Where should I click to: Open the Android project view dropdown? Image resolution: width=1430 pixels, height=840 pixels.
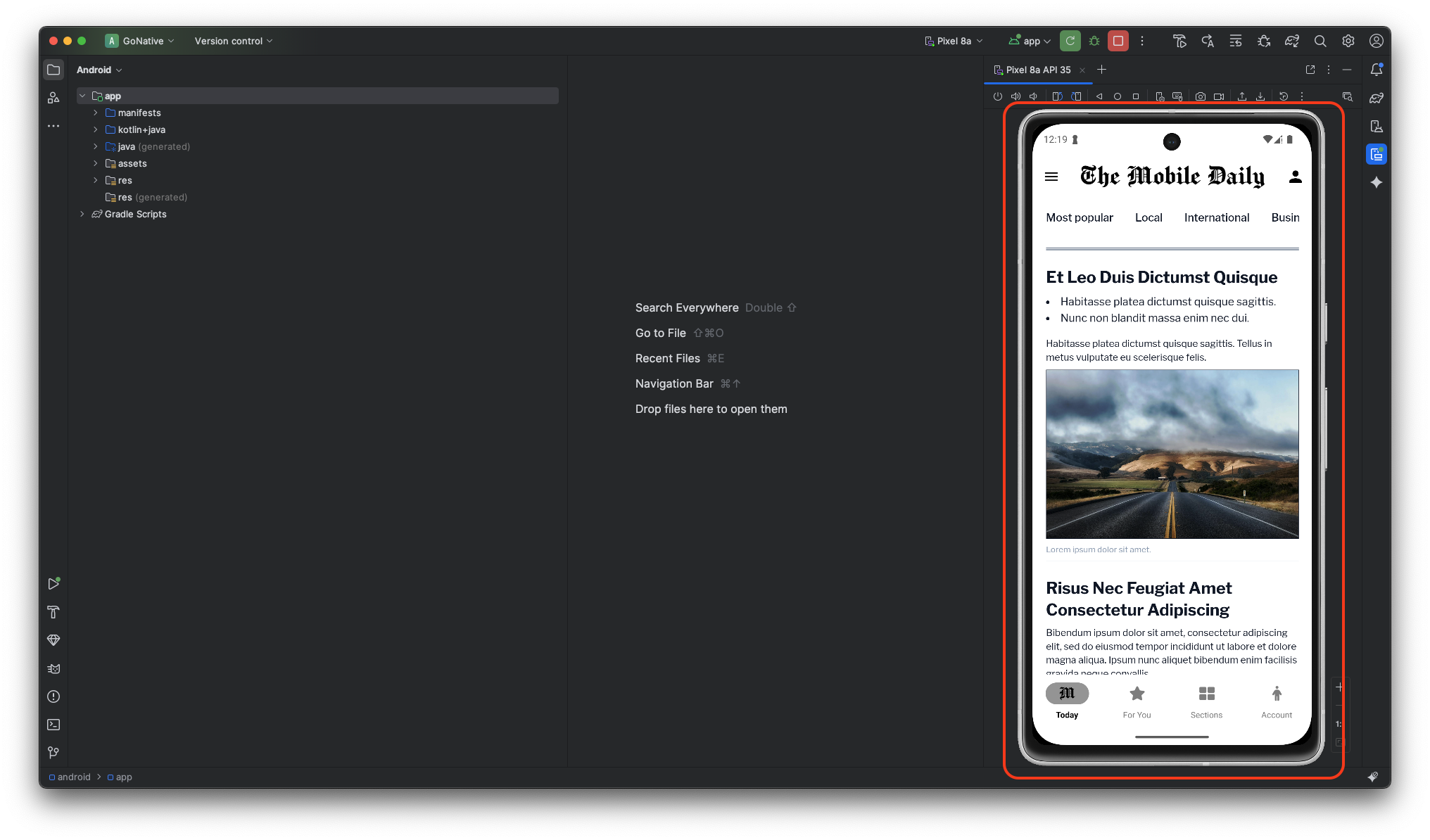pos(99,70)
